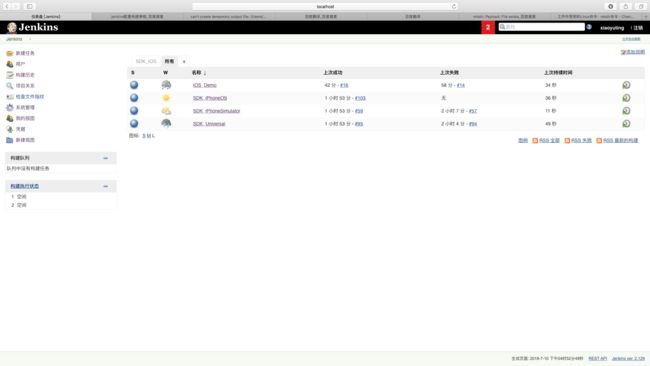The height and width of the screenshot is (366, 650).
Task: Open the New Item (新建任务) sidebar icon
Action: [10, 53]
